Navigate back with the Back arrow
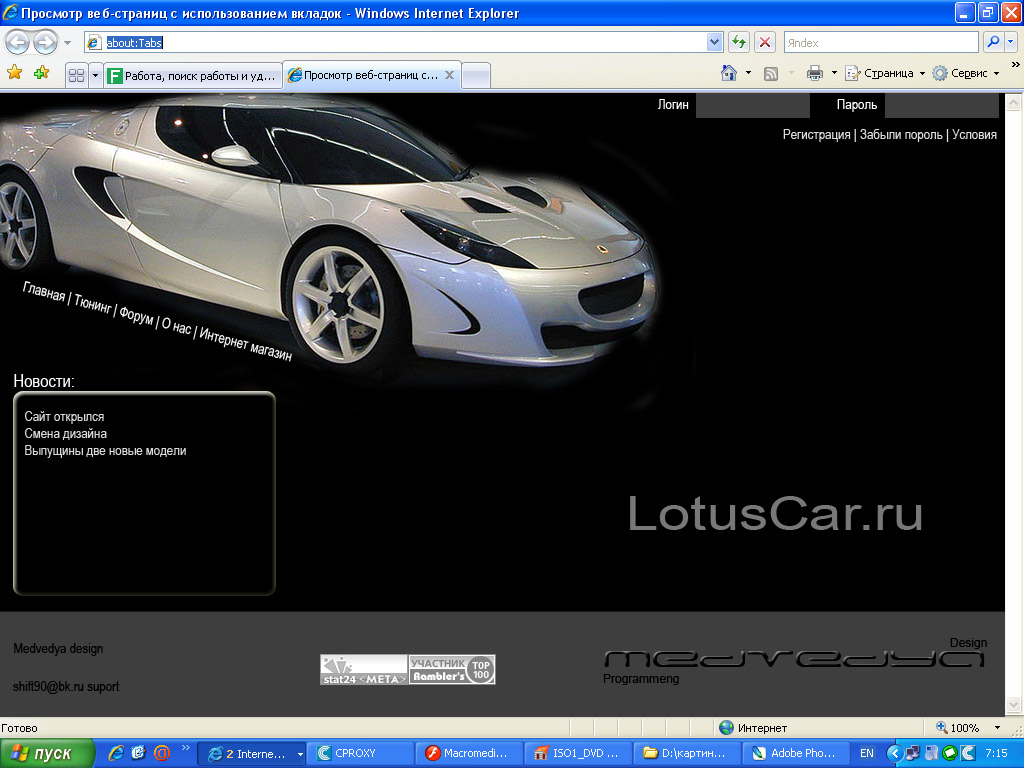This screenshot has width=1024, height=768. coord(16,42)
